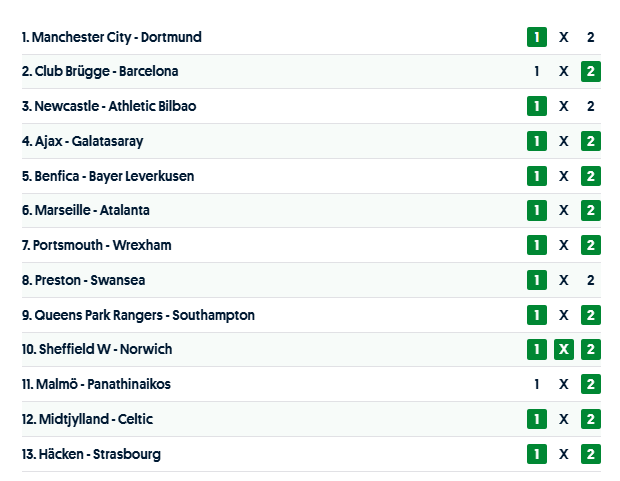Image resolution: width=620 pixels, height=481 pixels.
Task: Toggle home win for Marseille - Atalanta
Action: [537, 211]
